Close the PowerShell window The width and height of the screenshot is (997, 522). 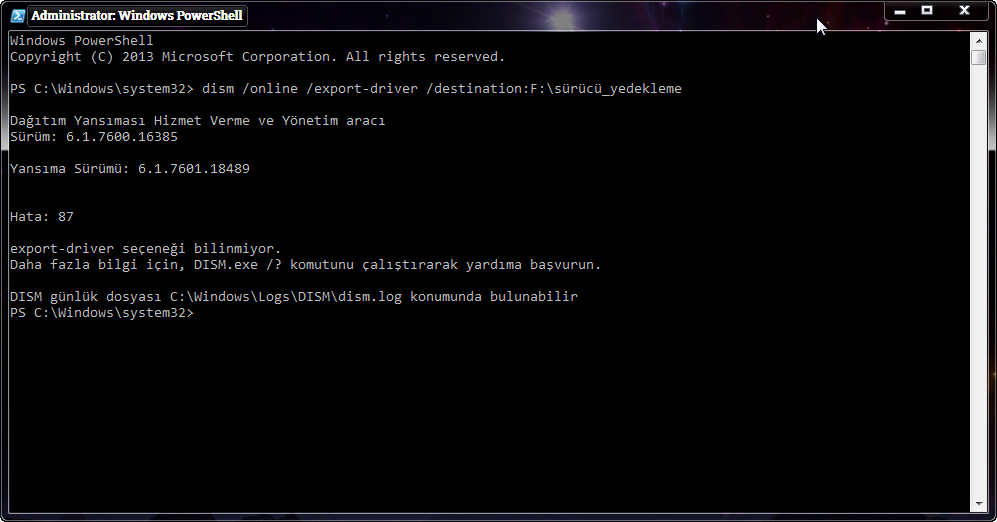[x=965, y=11]
